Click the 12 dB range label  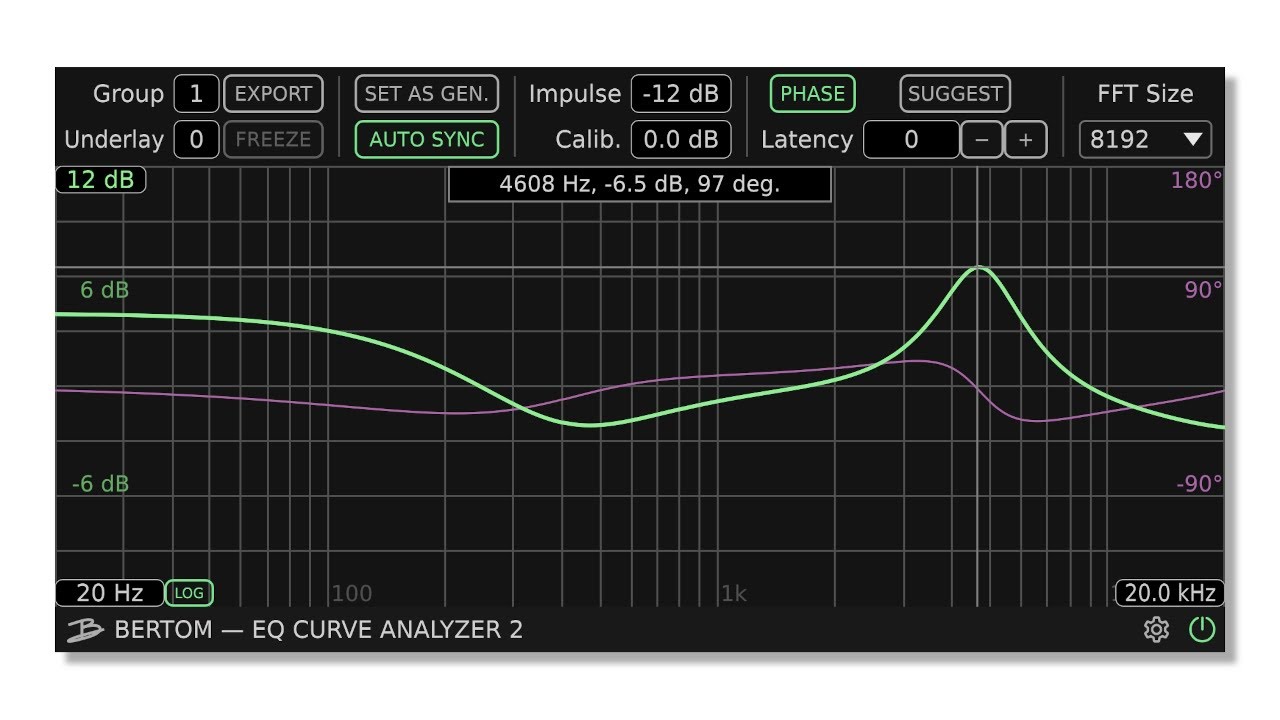[100, 181]
